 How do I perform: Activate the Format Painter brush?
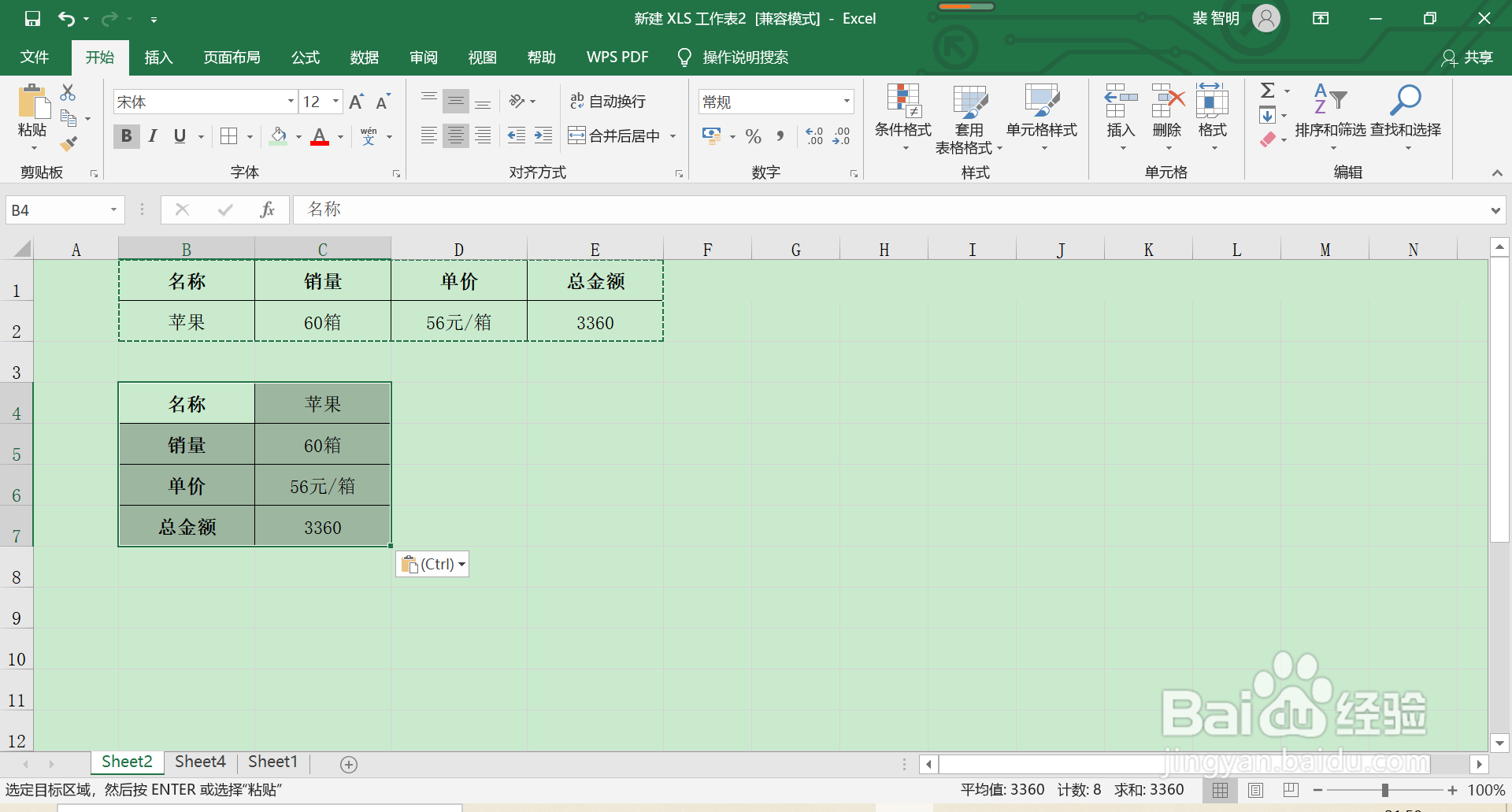pos(69,143)
